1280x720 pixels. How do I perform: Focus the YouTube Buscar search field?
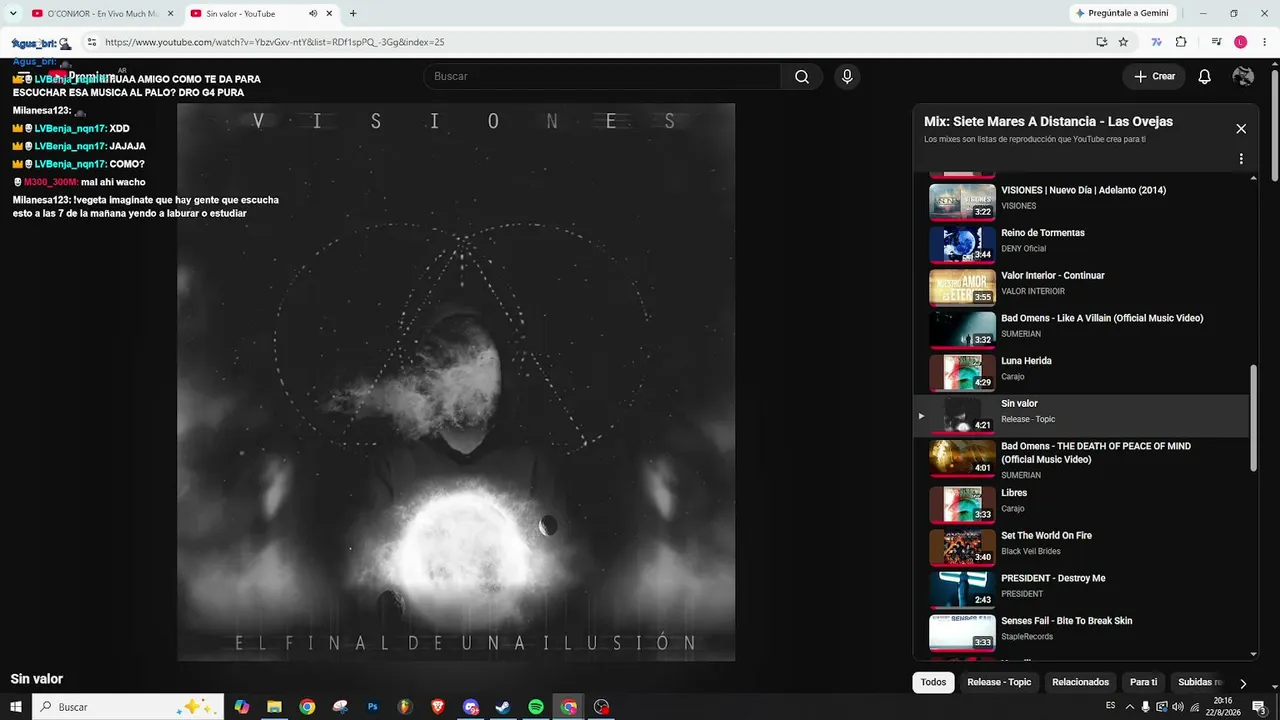pyautogui.click(x=602, y=77)
